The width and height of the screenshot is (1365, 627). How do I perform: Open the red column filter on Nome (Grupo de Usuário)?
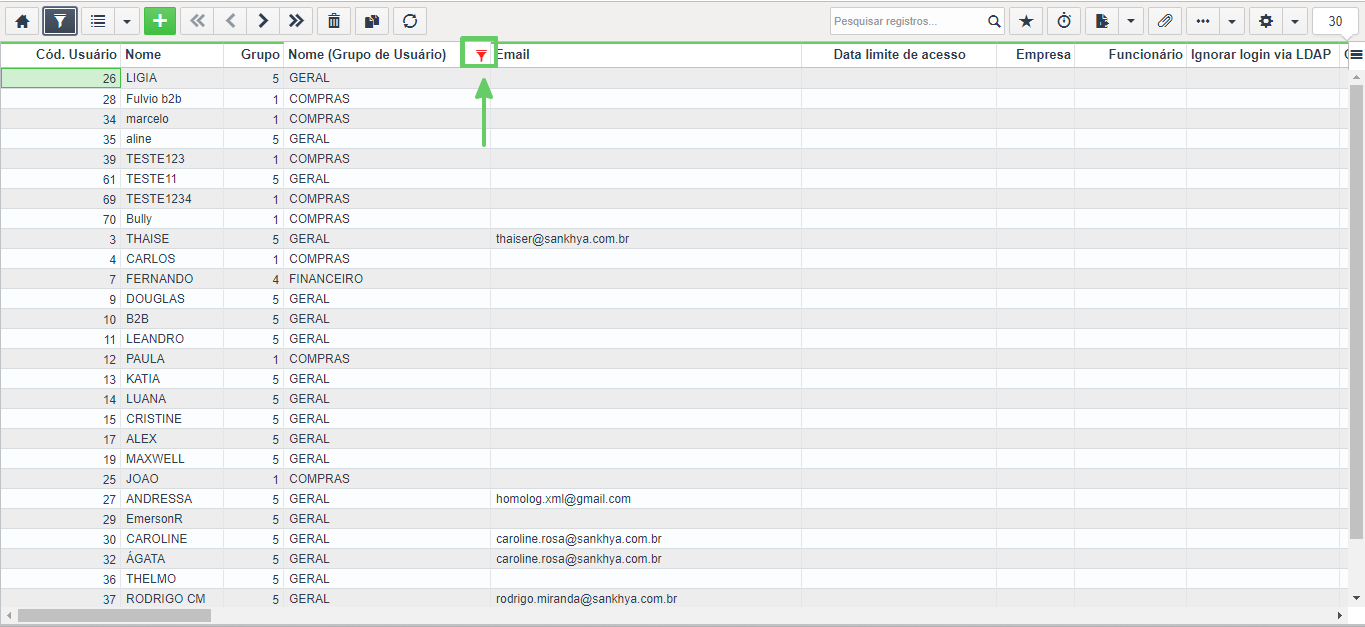481,56
